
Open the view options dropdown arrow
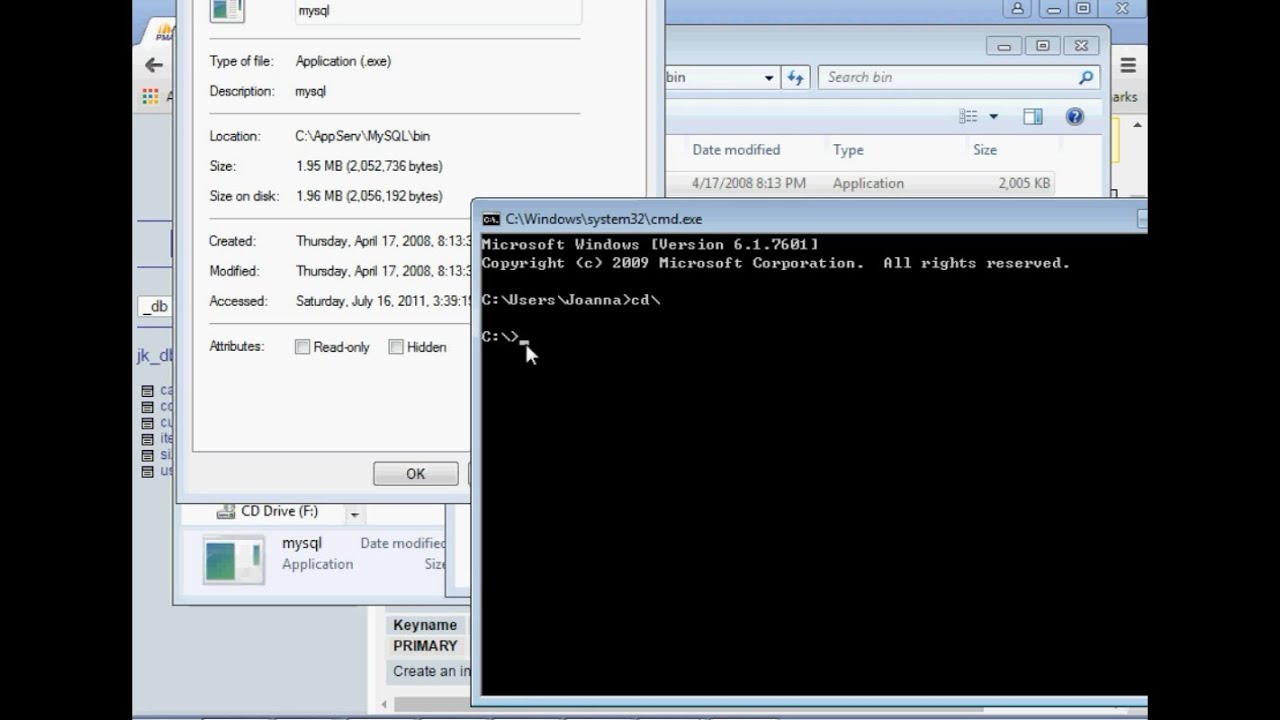pos(993,117)
